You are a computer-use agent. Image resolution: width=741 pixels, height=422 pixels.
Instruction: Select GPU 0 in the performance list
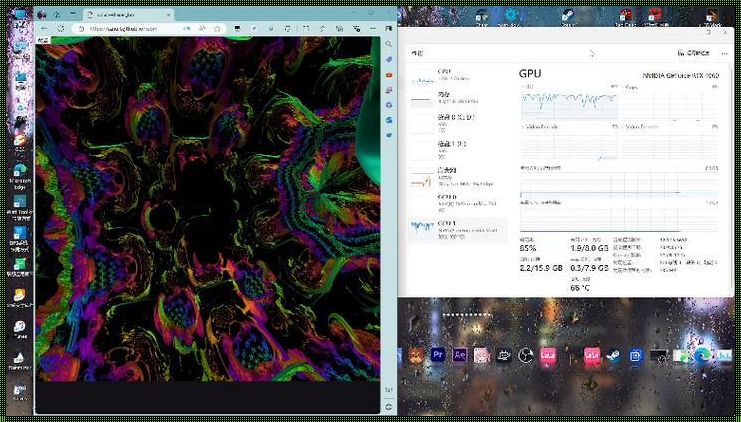coord(457,203)
